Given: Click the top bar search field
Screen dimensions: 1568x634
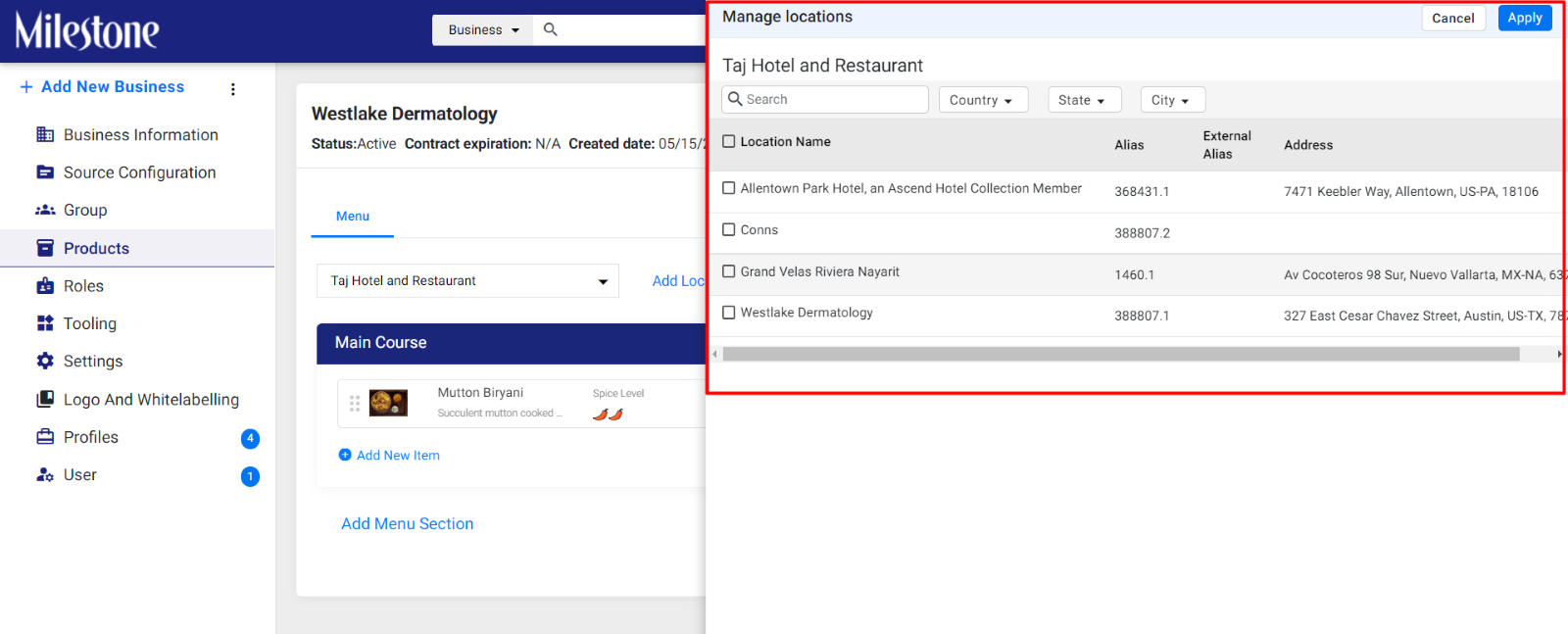Looking at the screenshot, I should [619, 29].
